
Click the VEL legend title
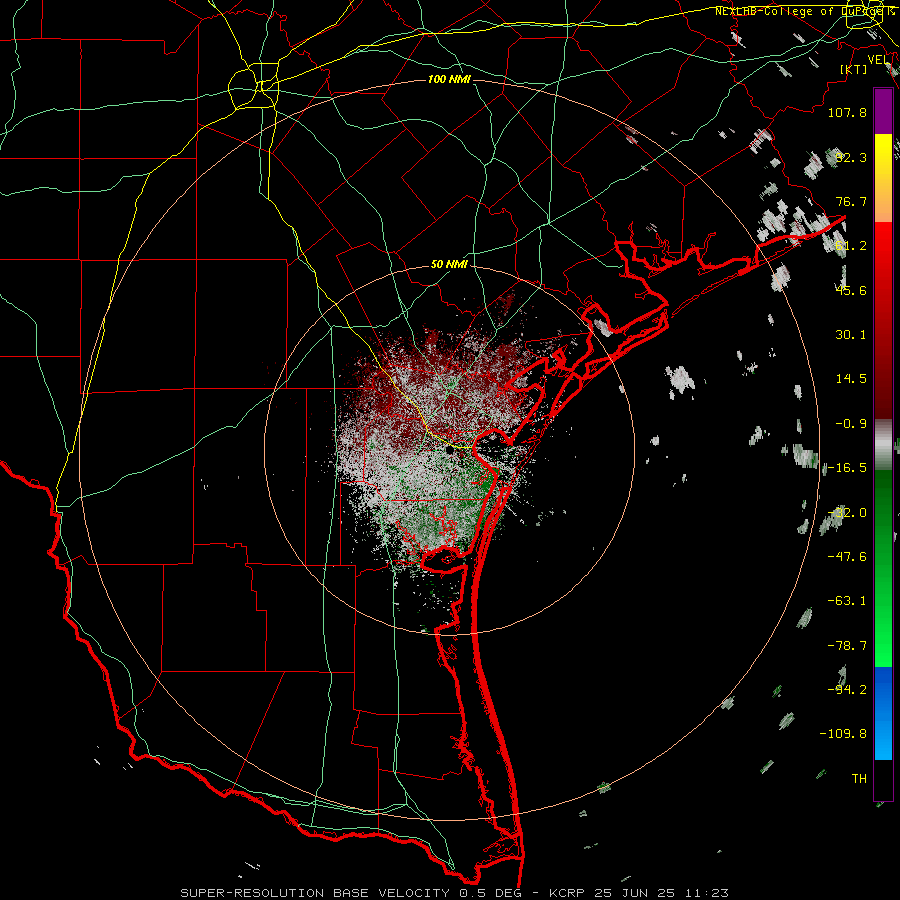tap(880, 59)
